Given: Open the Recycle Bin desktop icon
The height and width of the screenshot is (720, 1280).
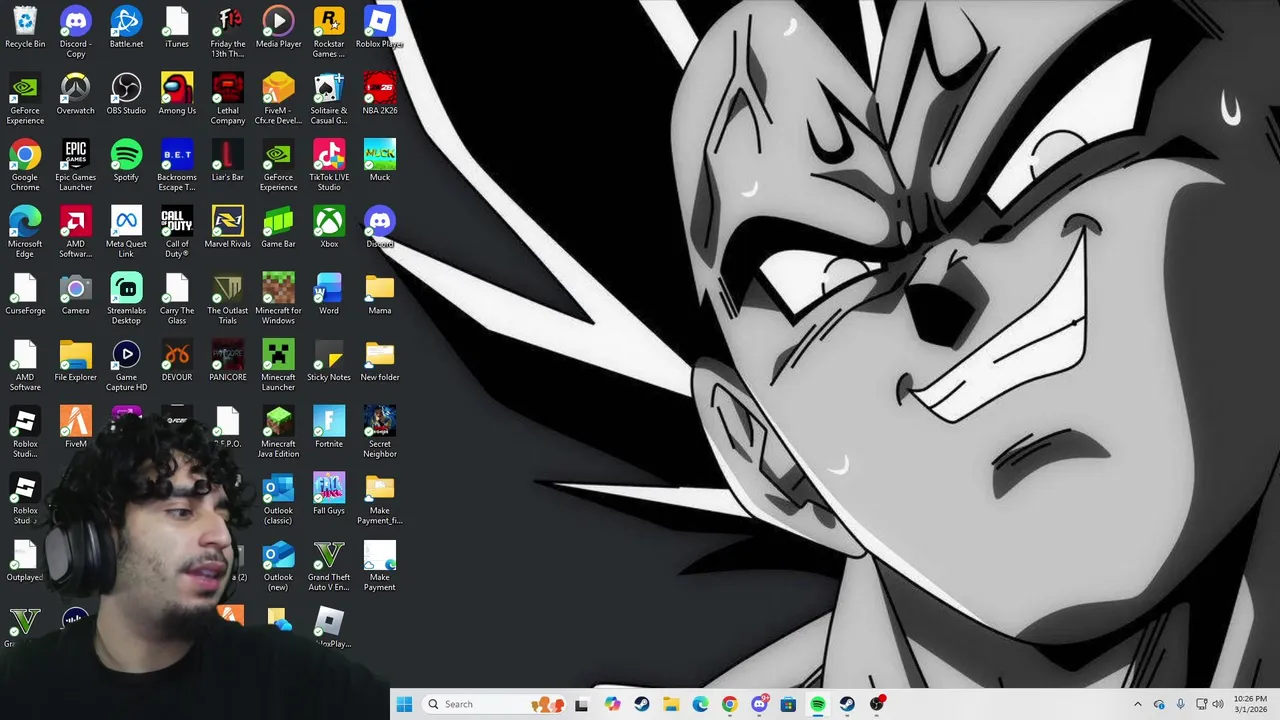Looking at the screenshot, I should (25, 28).
